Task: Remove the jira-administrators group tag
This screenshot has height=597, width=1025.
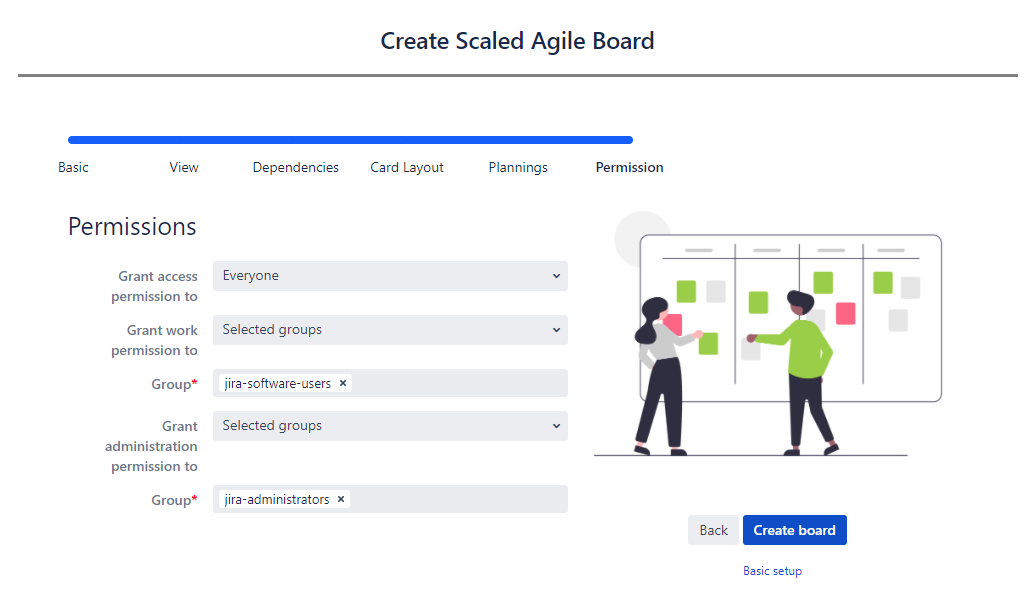Action: pyautogui.click(x=341, y=500)
